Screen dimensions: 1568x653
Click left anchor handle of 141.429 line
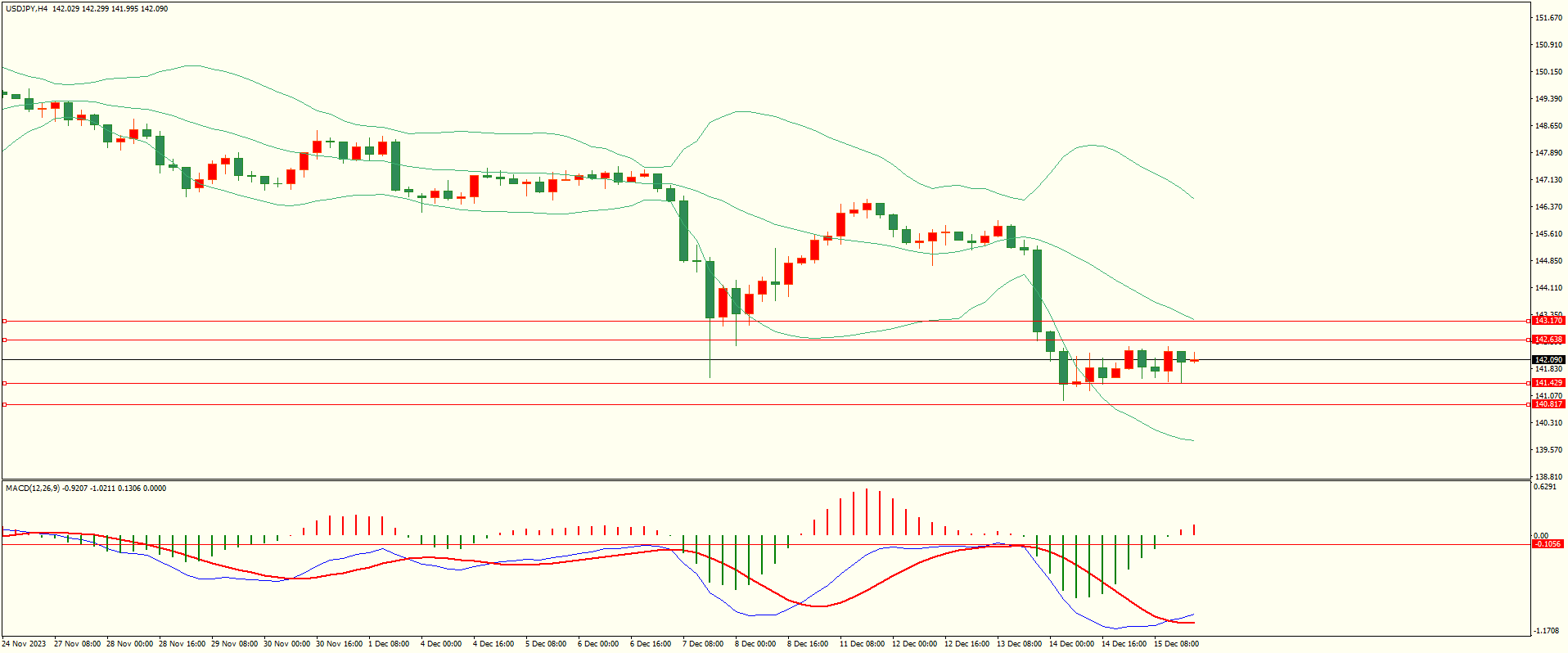4,383
